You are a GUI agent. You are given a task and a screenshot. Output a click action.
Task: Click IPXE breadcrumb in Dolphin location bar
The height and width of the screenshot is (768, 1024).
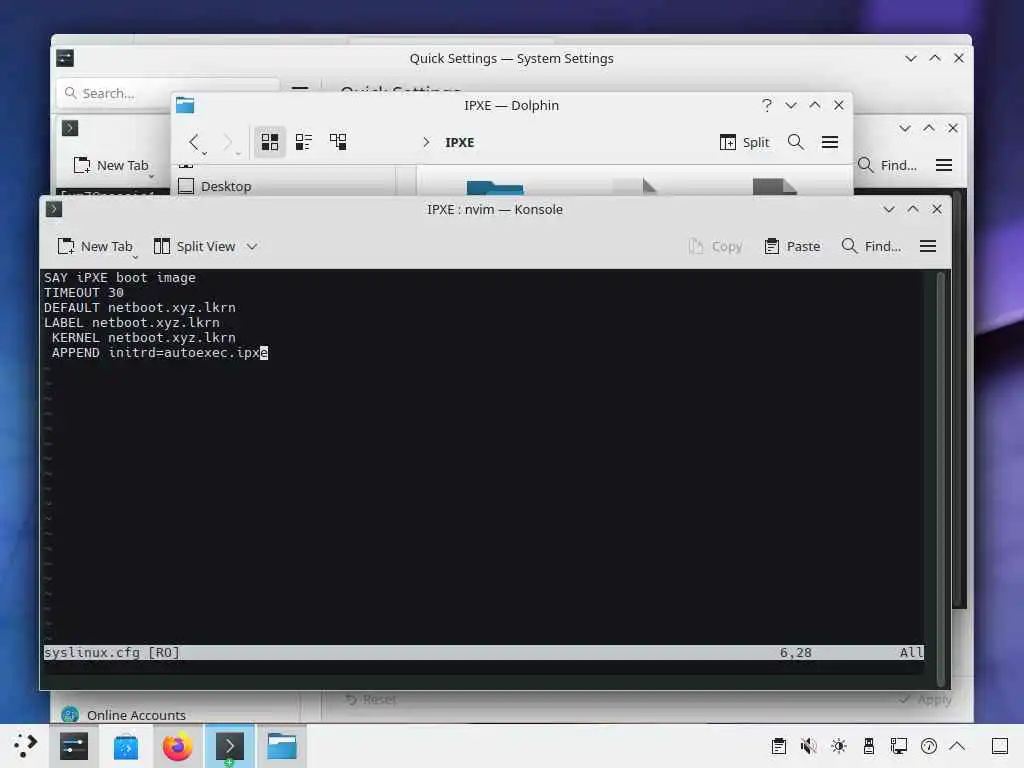(x=460, y=142)
